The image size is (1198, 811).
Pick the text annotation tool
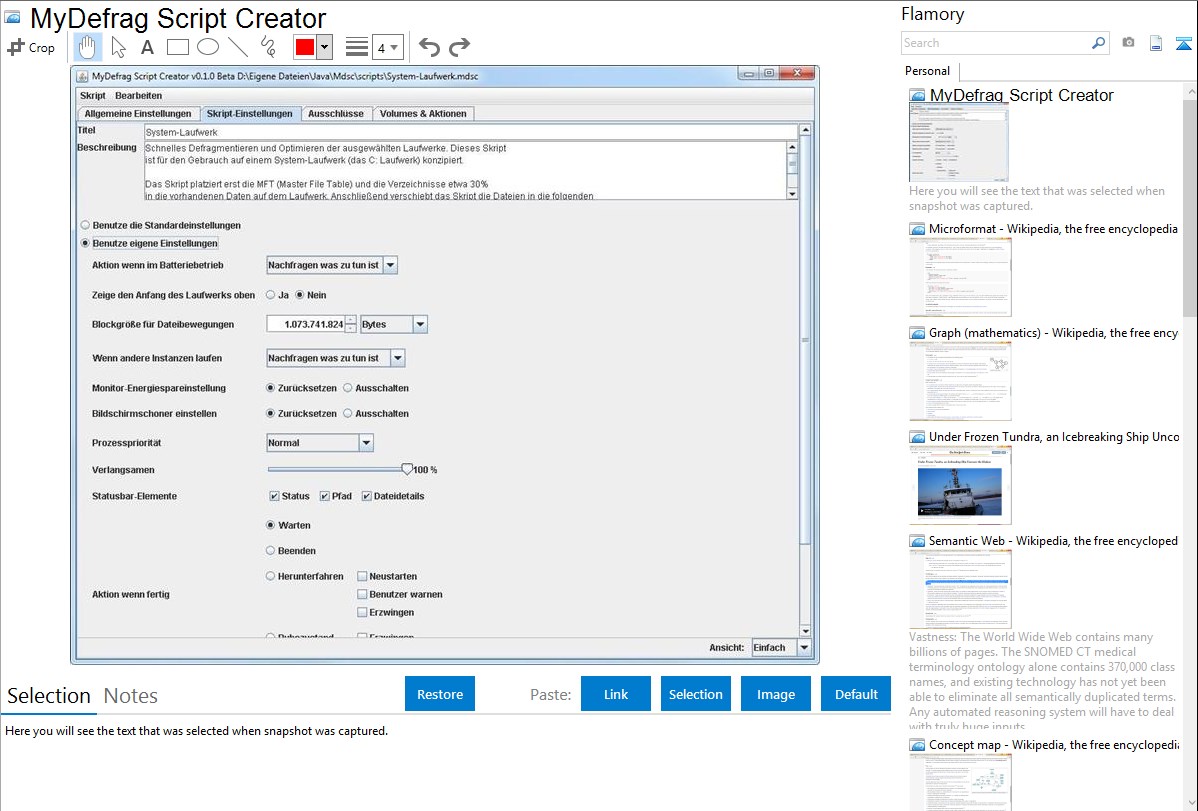click(147, 47)
